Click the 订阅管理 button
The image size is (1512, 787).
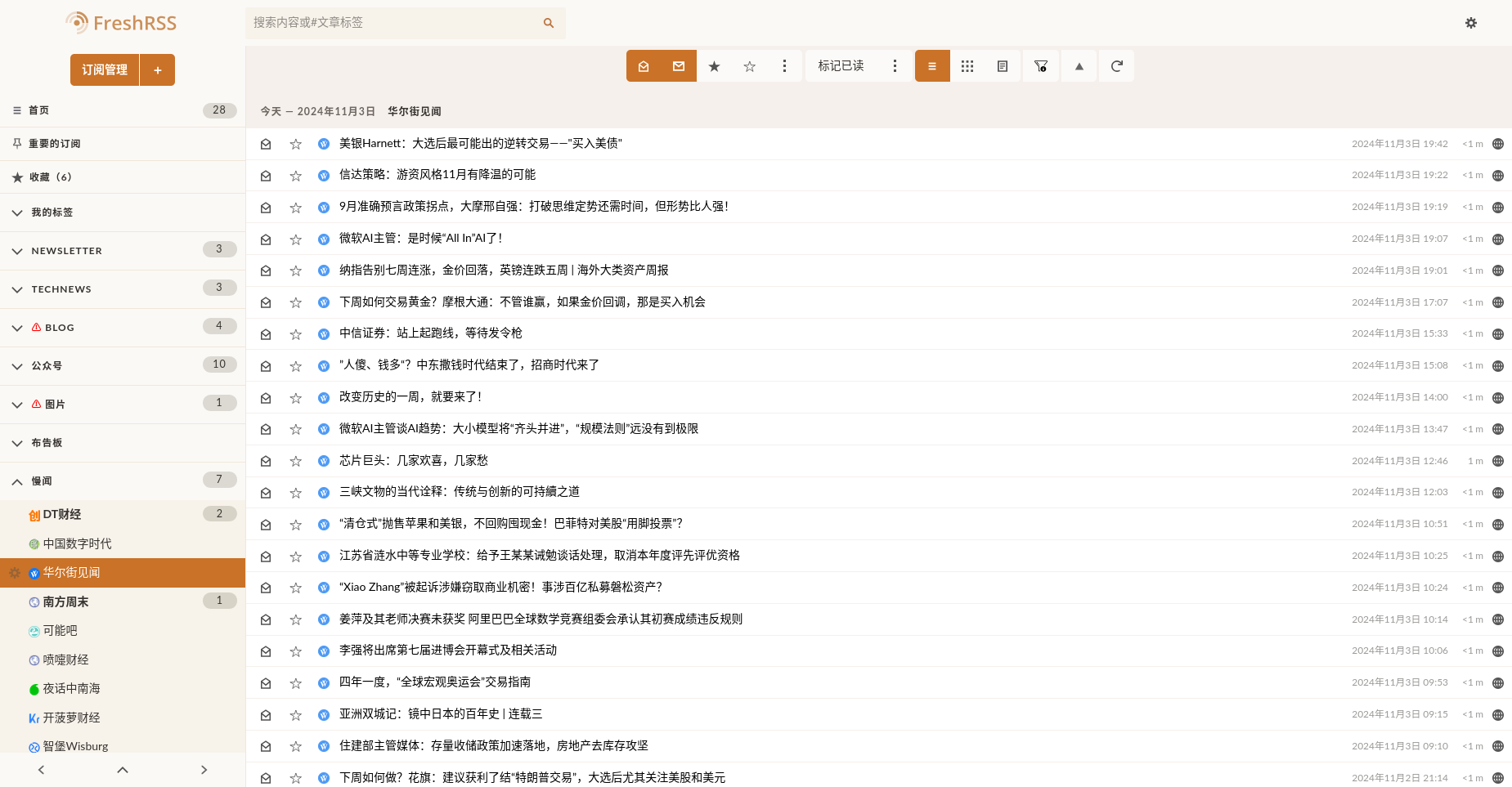[105, 70]
